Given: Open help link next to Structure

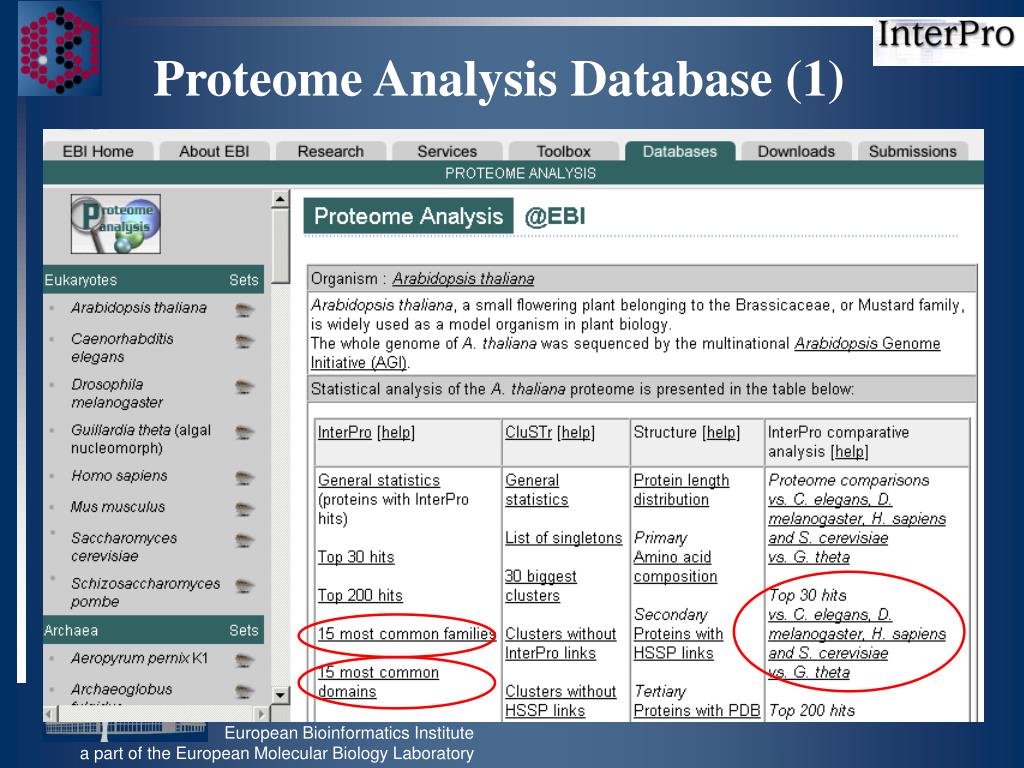Looking at the screenshot, I should pyautogui.click(x=721, y=432).
